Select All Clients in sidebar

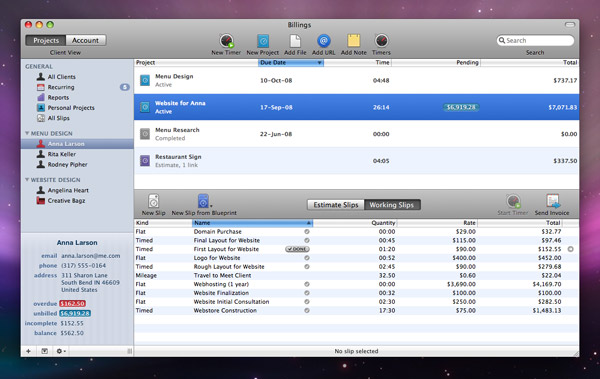click(62, 77)
